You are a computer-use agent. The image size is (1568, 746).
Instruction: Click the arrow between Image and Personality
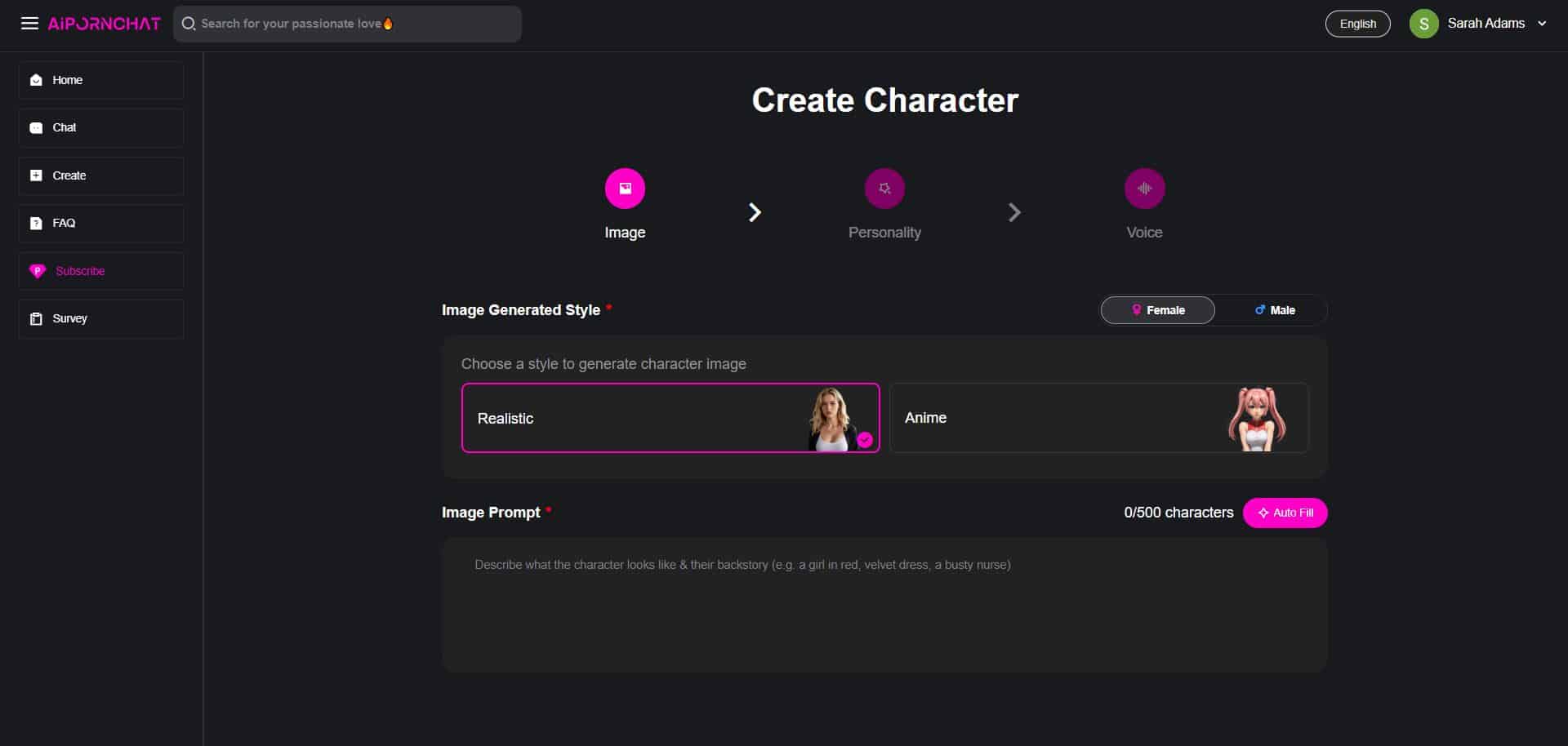[755, 212]
